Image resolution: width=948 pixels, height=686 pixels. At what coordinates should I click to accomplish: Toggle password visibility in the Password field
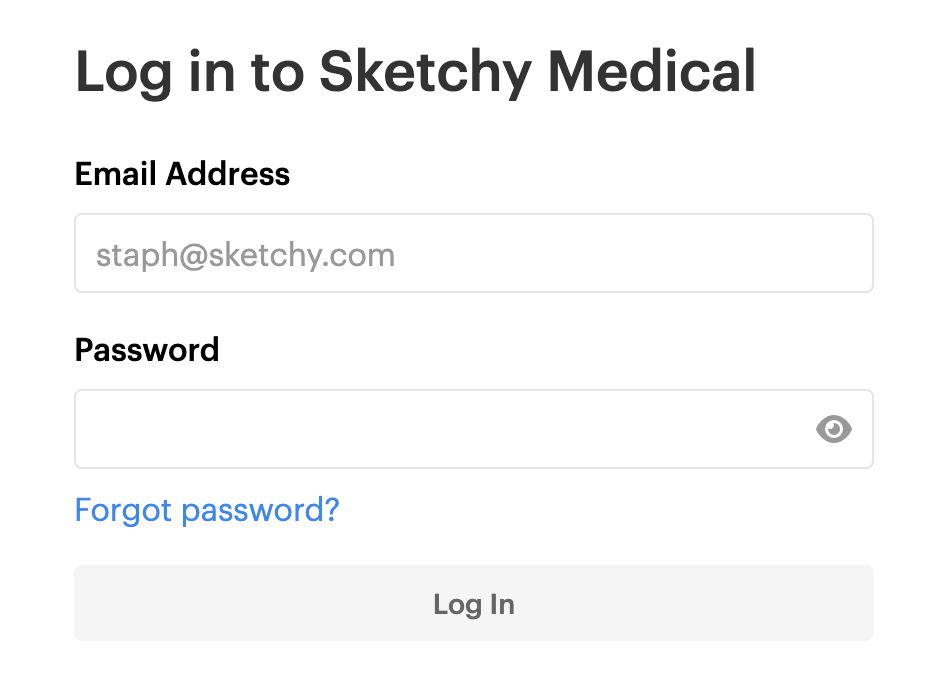[834, 429]
